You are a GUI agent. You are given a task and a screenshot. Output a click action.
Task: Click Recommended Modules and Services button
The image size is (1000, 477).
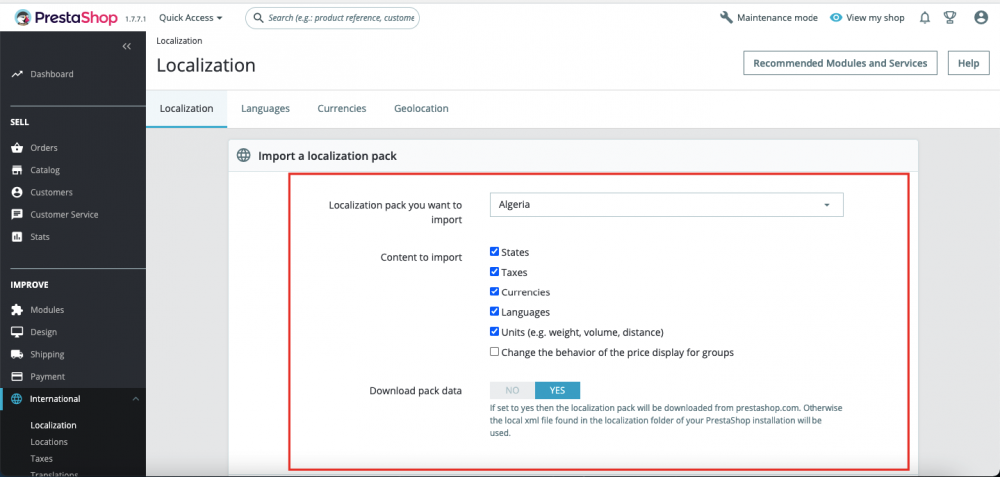[x=840, y=63]
